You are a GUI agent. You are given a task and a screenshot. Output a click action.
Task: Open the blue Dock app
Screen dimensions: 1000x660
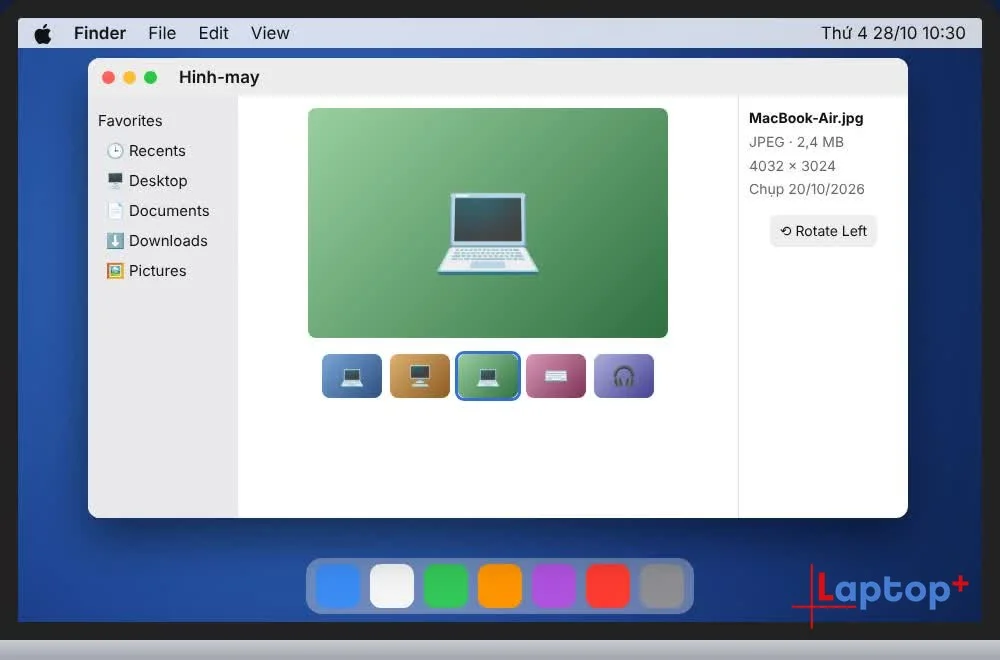click(337, 586)
